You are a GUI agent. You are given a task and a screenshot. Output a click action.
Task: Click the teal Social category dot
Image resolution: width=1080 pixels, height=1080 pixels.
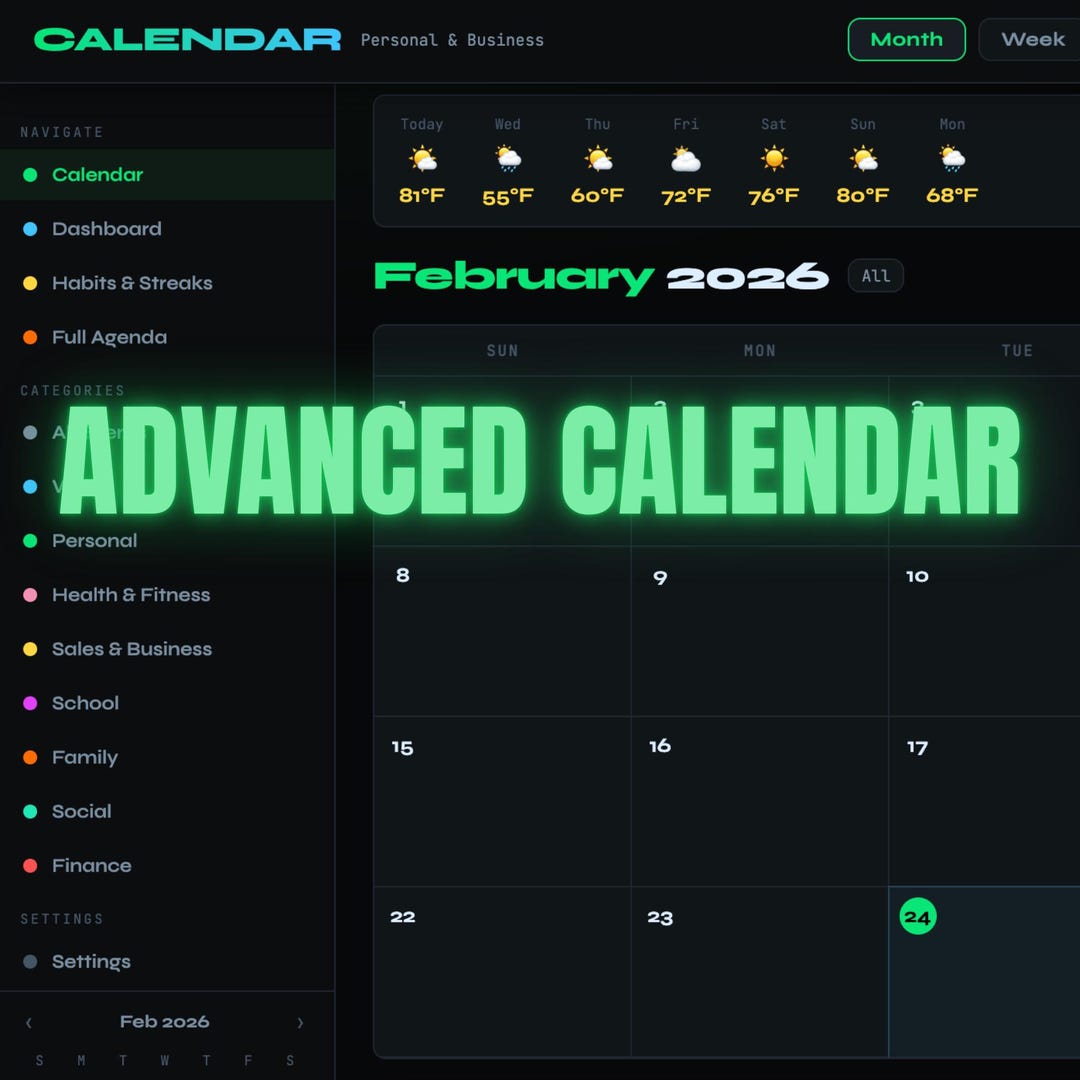[x=30, y=811]
